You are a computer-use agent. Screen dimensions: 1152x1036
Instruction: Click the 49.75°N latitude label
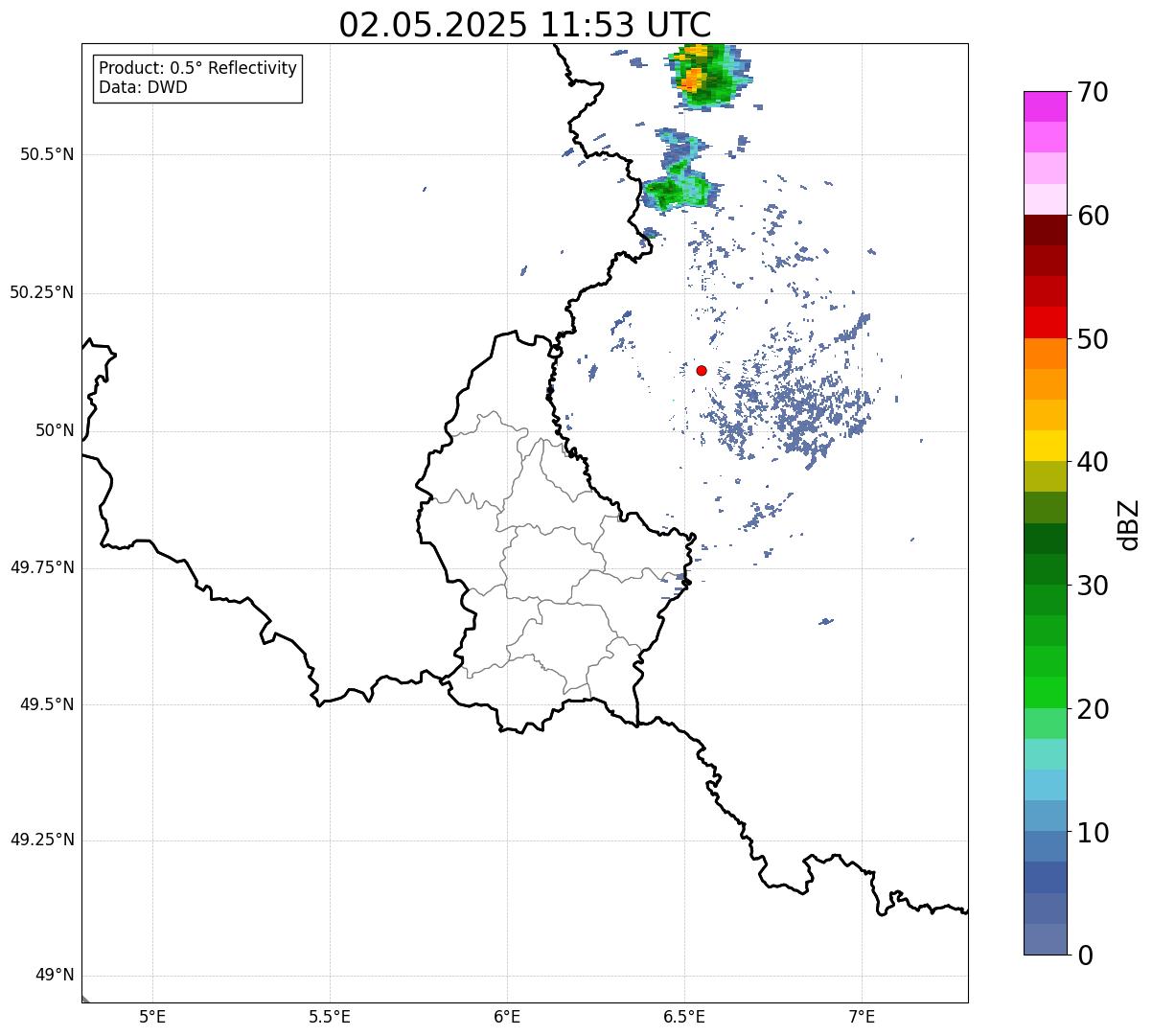click(x=42, y=567)
